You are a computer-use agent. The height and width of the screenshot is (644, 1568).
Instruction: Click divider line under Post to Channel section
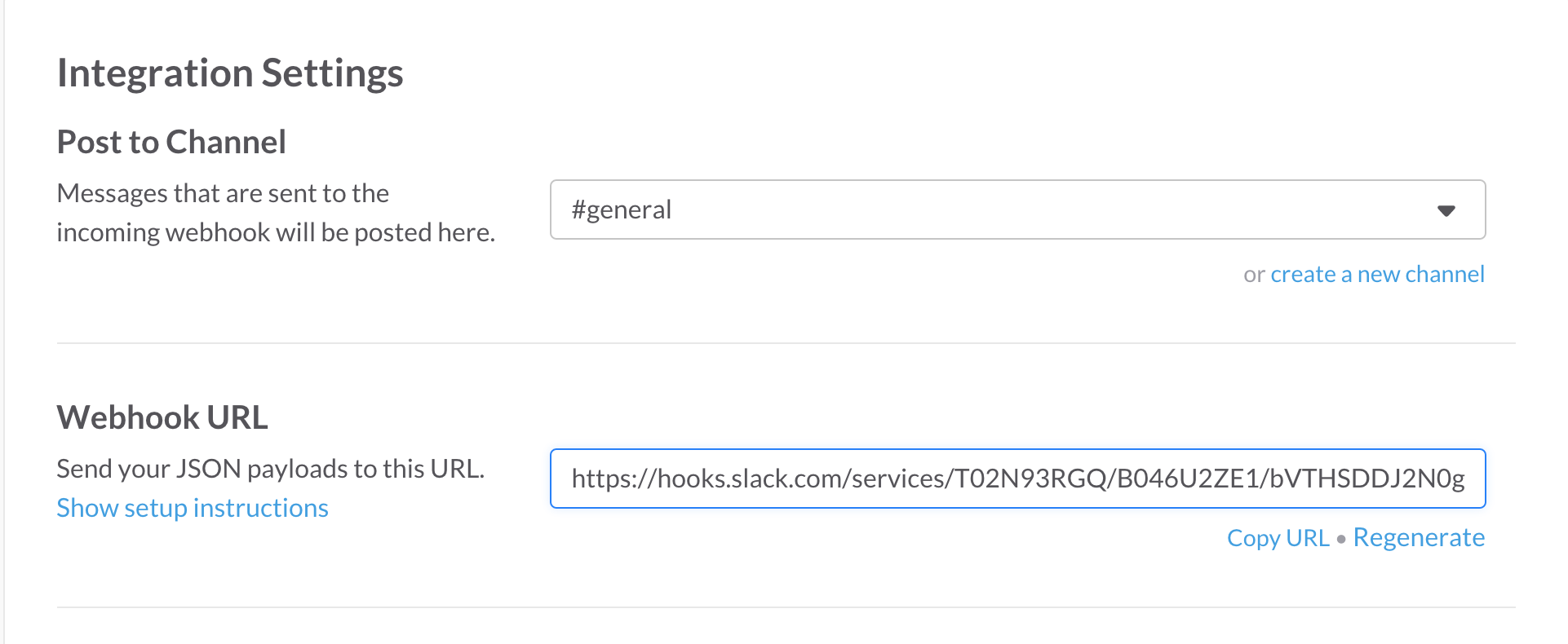[785, 343]
